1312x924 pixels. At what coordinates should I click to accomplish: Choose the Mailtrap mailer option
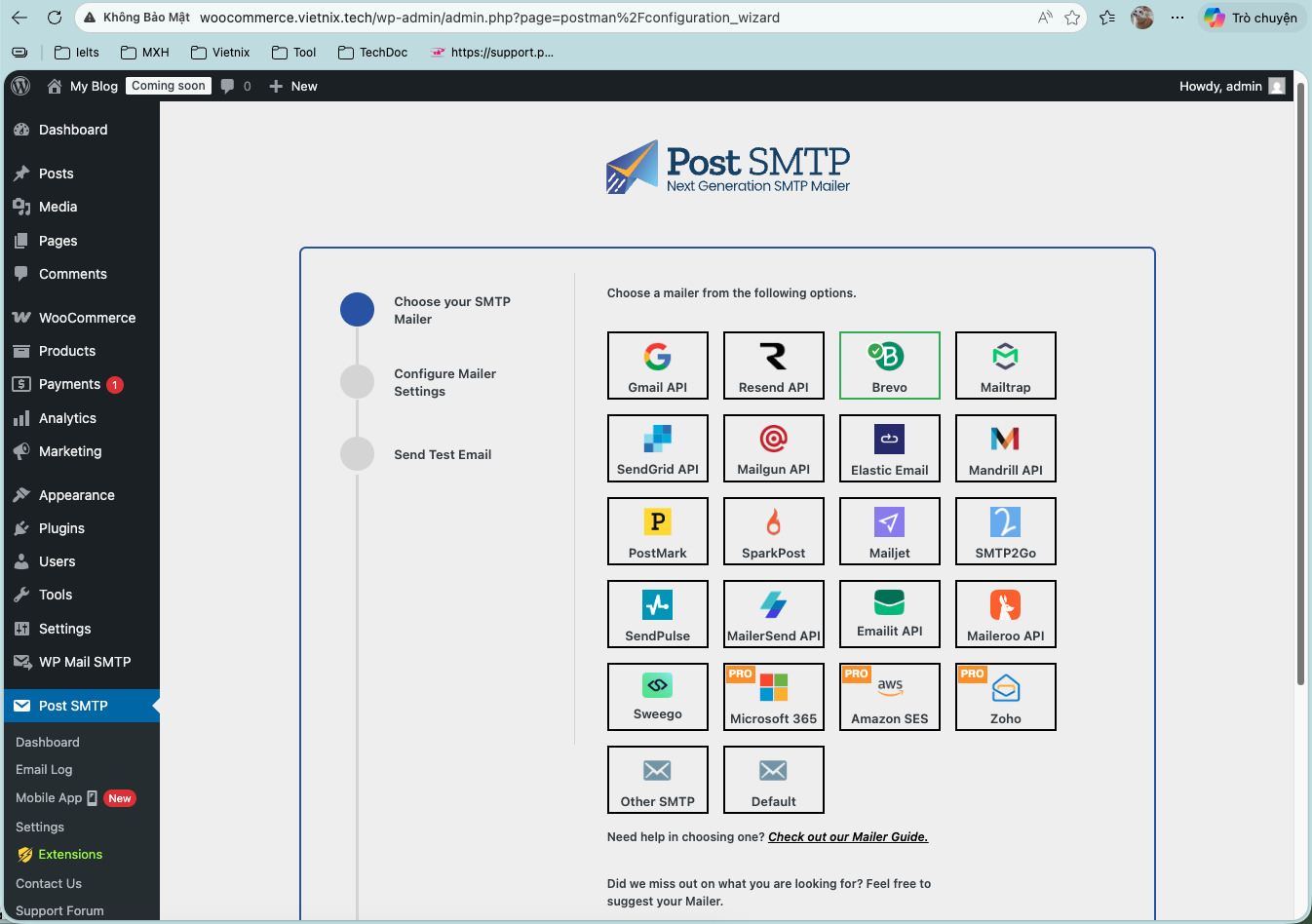coord(1005,366)
